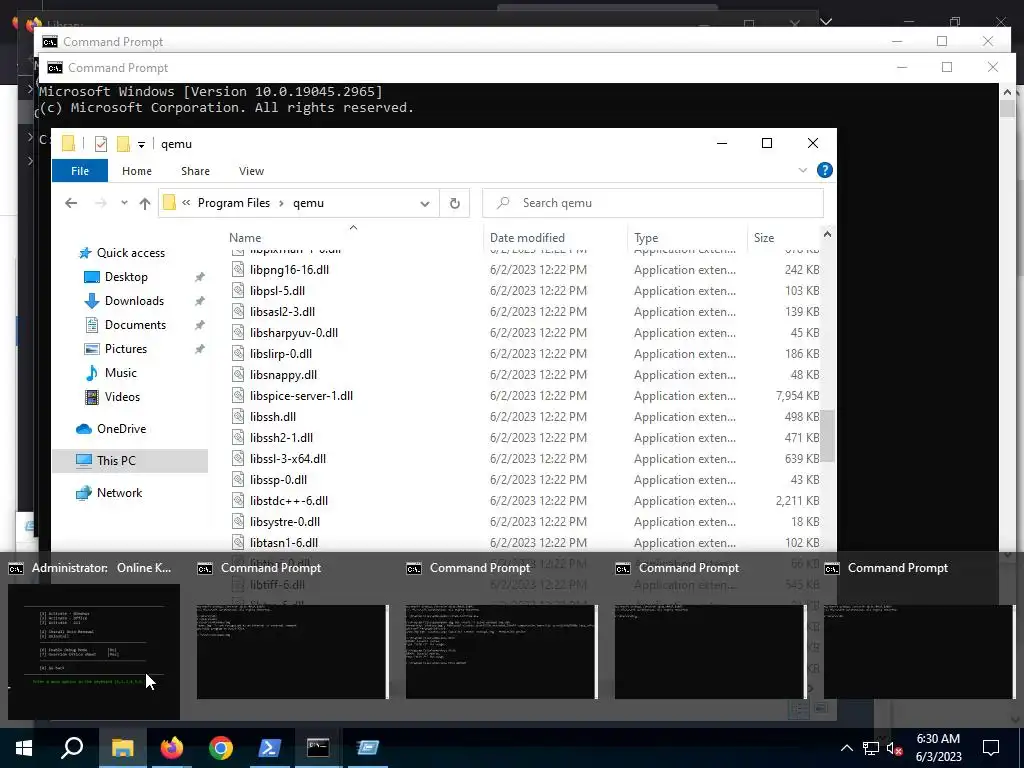
Task: Show hidden system tray icons
Action: (x=846, y=748)
